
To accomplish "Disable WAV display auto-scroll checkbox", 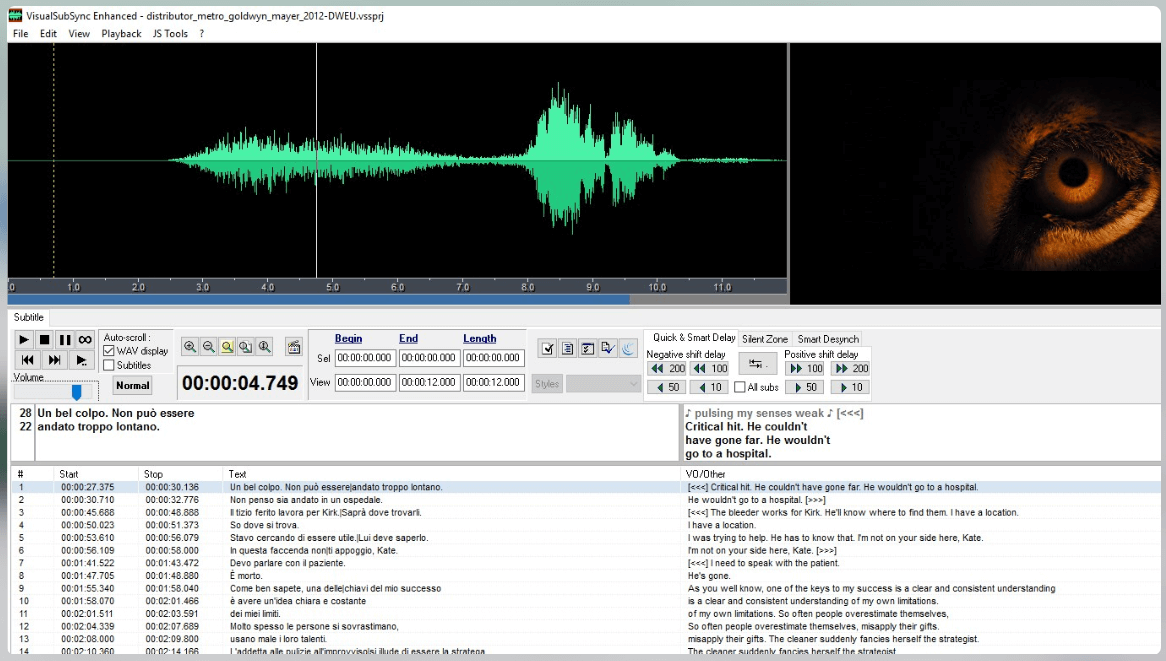I will pyautogui.click(x=109, y=351).
